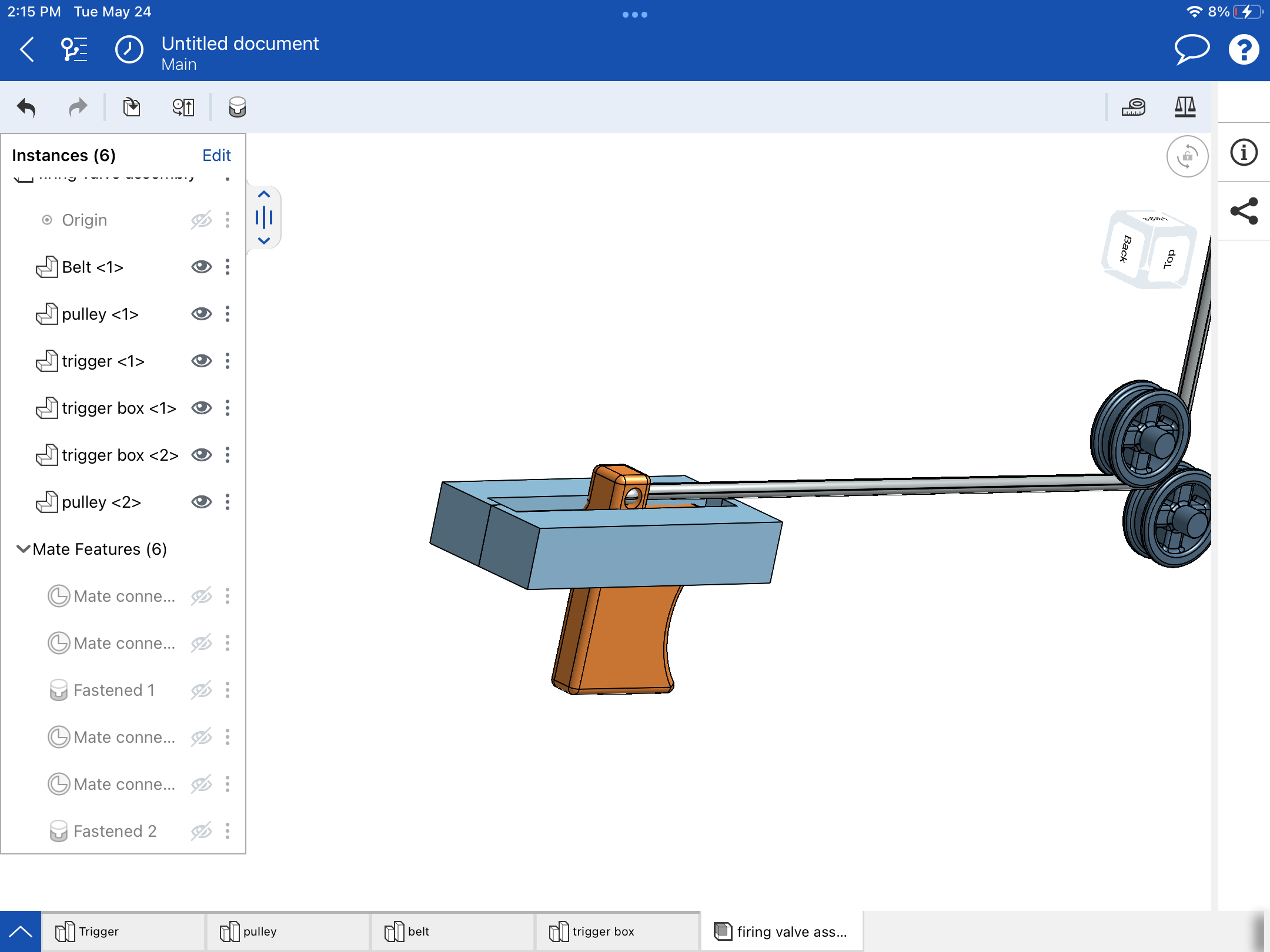Open more options for pulley <2>
This screenshot has width=1270, height=952.
[x=228, y=502]
